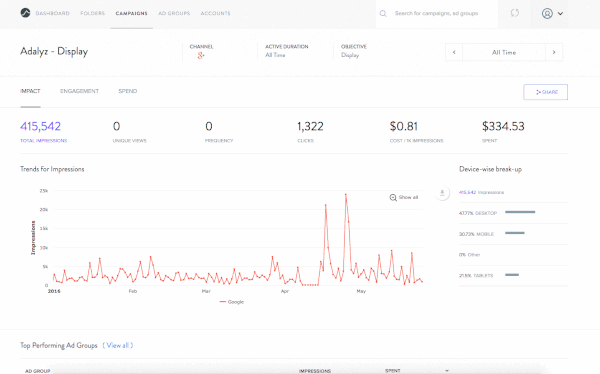Click the Trends for Impressions heading

(52, 169)
